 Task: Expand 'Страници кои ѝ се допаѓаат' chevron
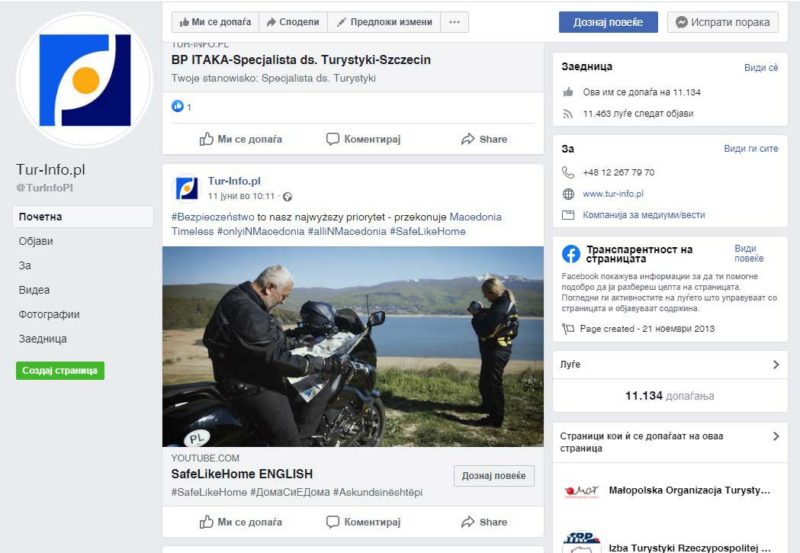pyautogui.click(x=776, y=436)
